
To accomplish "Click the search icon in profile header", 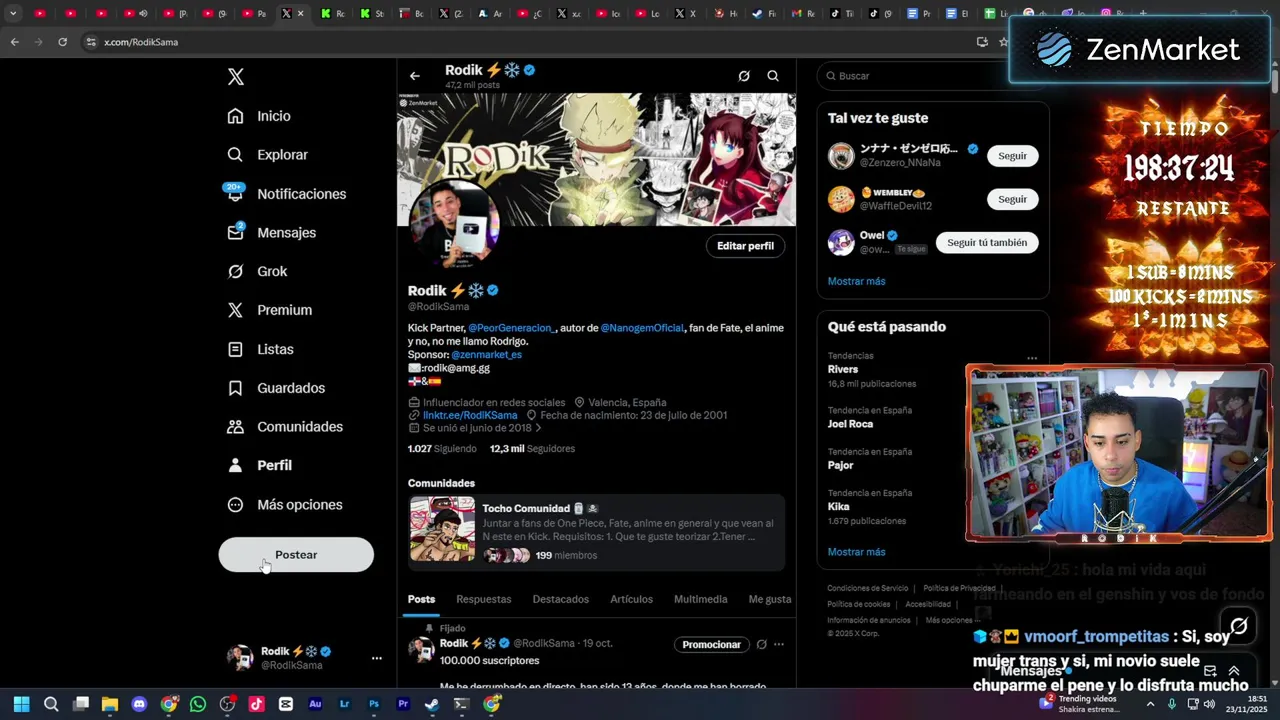I will [x=773, y=76].
